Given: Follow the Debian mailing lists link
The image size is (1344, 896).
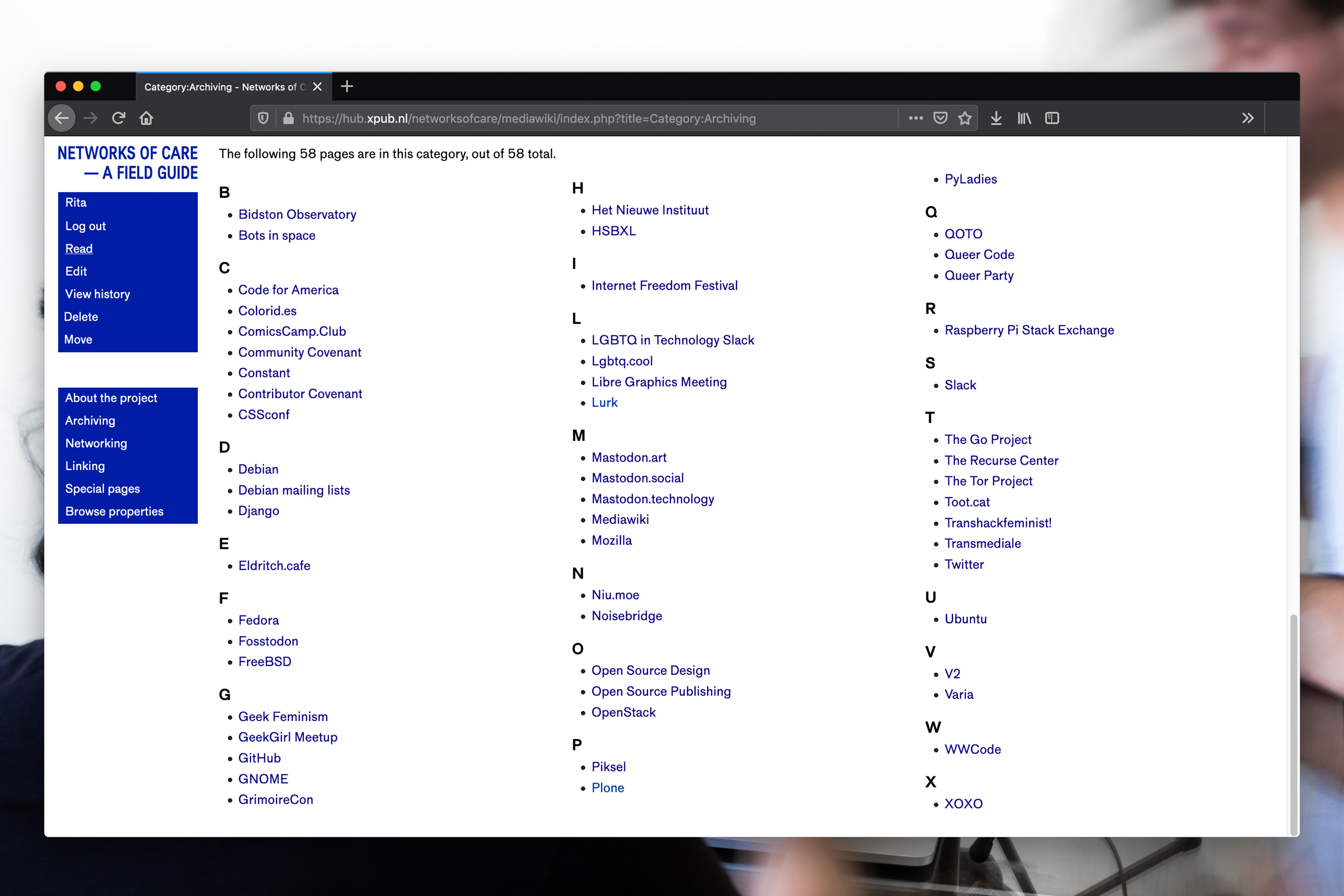Looking at the screenshot, I should click(294, 490).
